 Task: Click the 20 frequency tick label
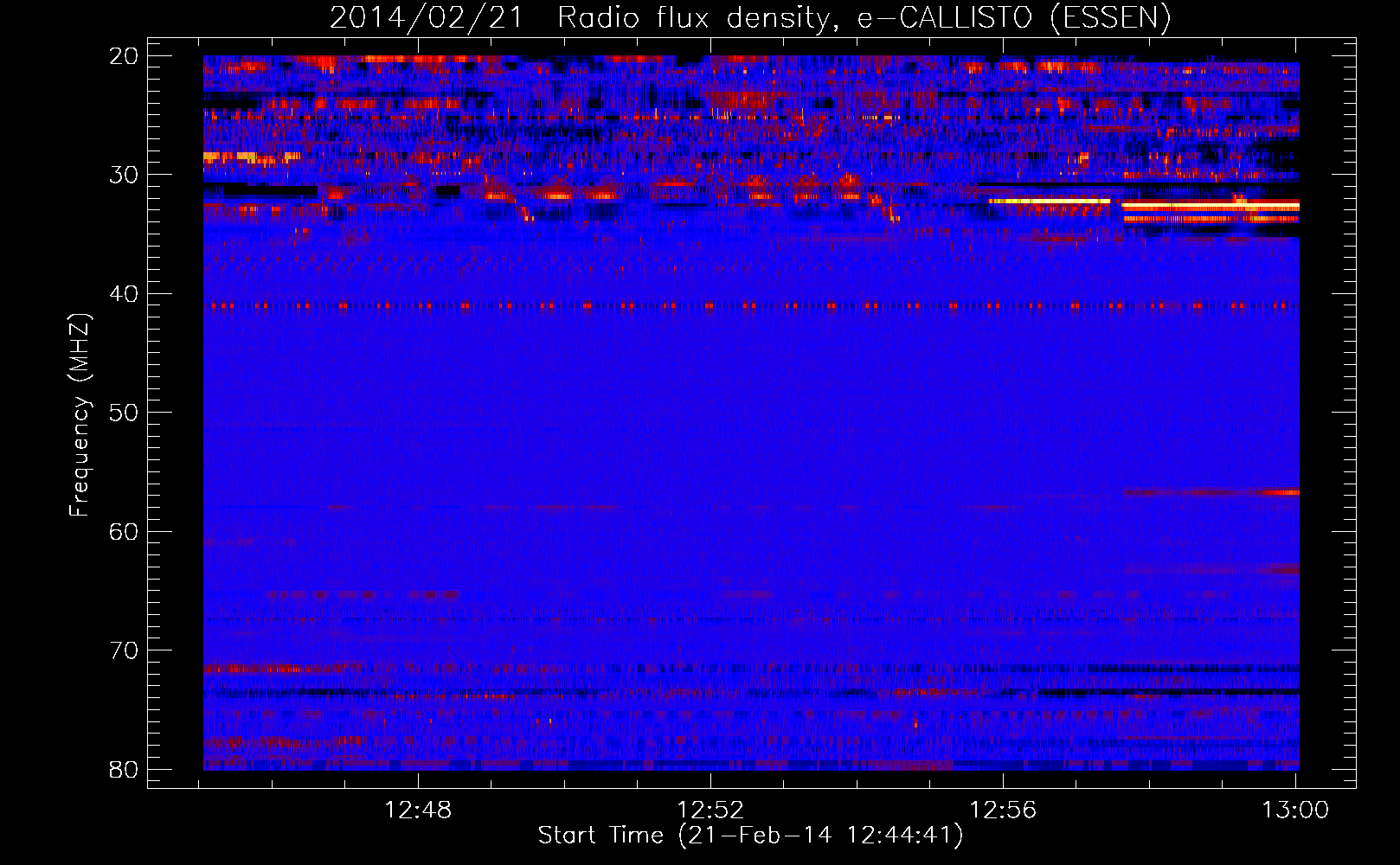(x=125, y=56)
